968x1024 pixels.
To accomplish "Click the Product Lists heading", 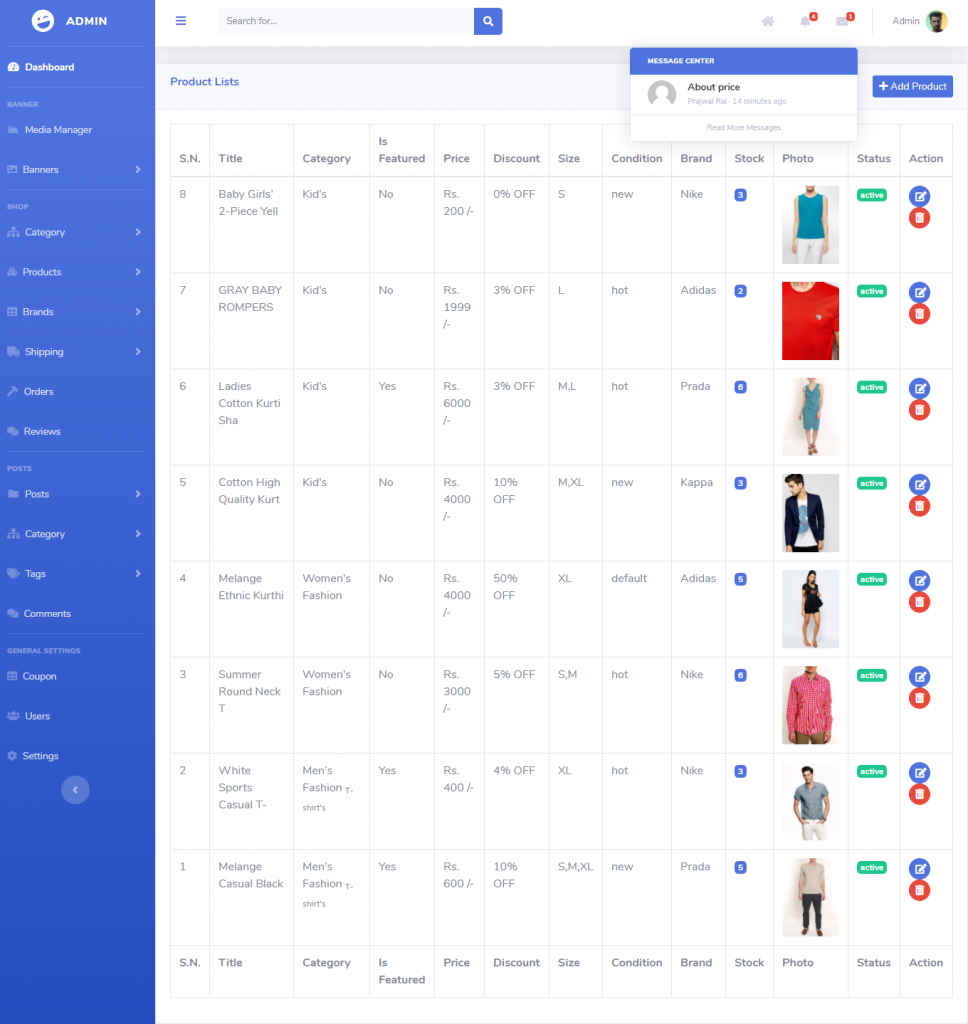I will pyautogui.click(x=204, y=82).
